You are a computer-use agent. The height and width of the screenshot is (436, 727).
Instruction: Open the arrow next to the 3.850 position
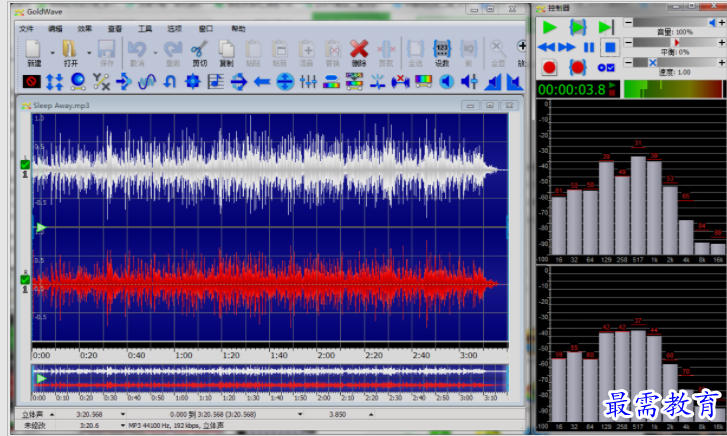(370, 414)
